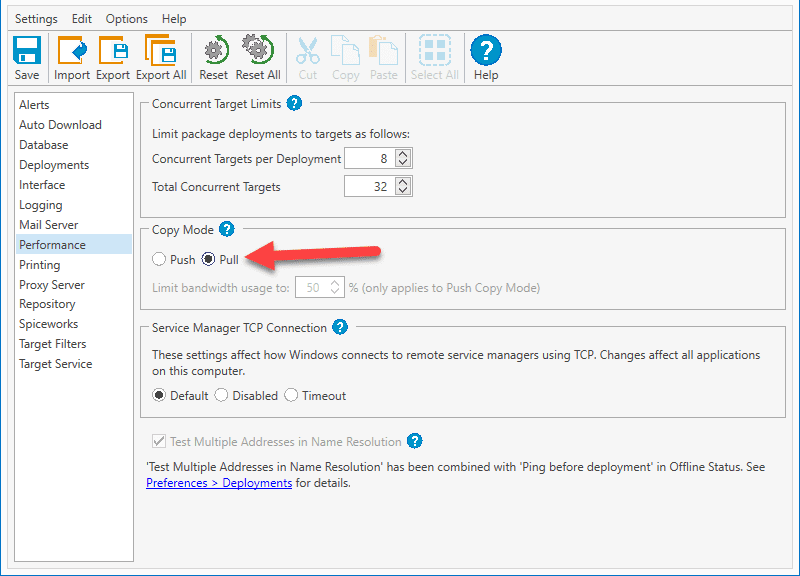Increase the bandwidth usage limit
The height and width of the screenshot is (576, 800).
click(335, 283)
